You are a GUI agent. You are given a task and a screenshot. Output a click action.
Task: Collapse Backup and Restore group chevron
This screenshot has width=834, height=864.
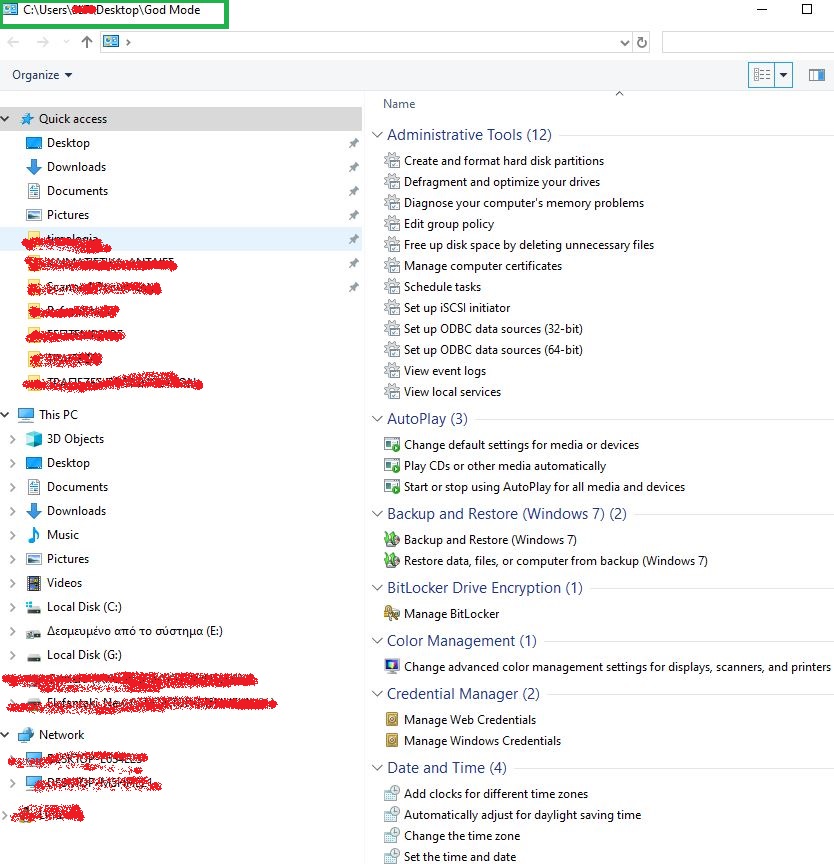pyautogui.click(x=377, y=514)
